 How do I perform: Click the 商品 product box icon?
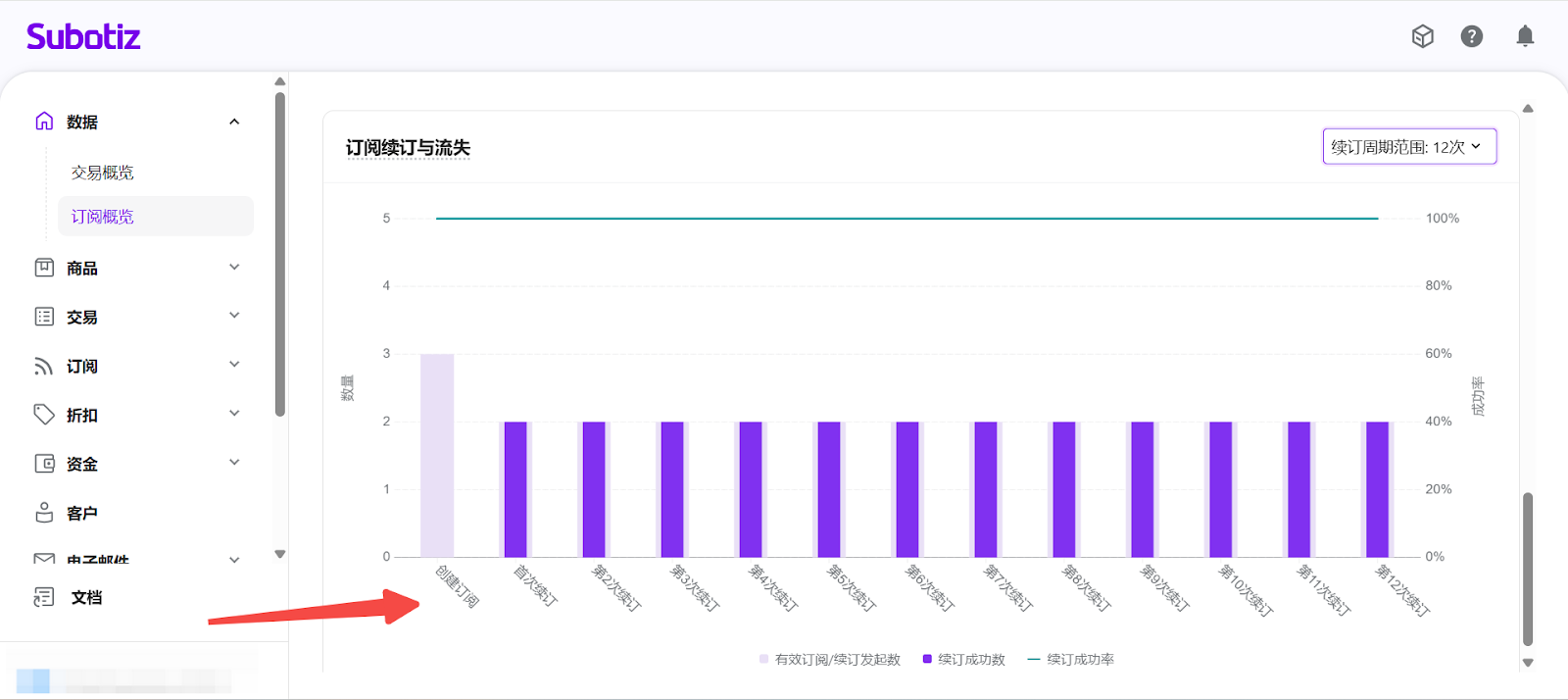(x=44, y=268)
